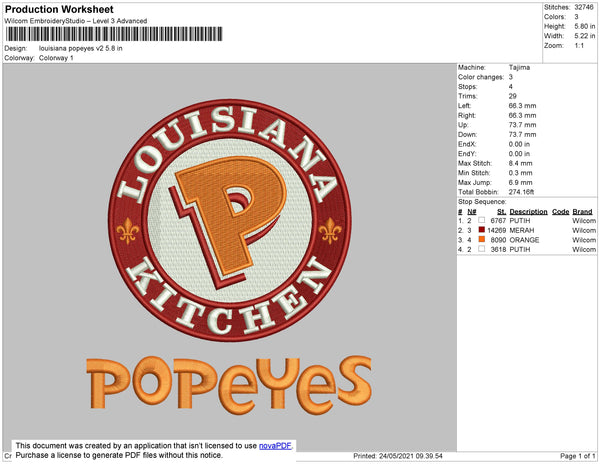Image resolution: width=600 pixels, height=464 pixels.
Task: Click the Width value 5.22 in
Action: coord(585,36)
